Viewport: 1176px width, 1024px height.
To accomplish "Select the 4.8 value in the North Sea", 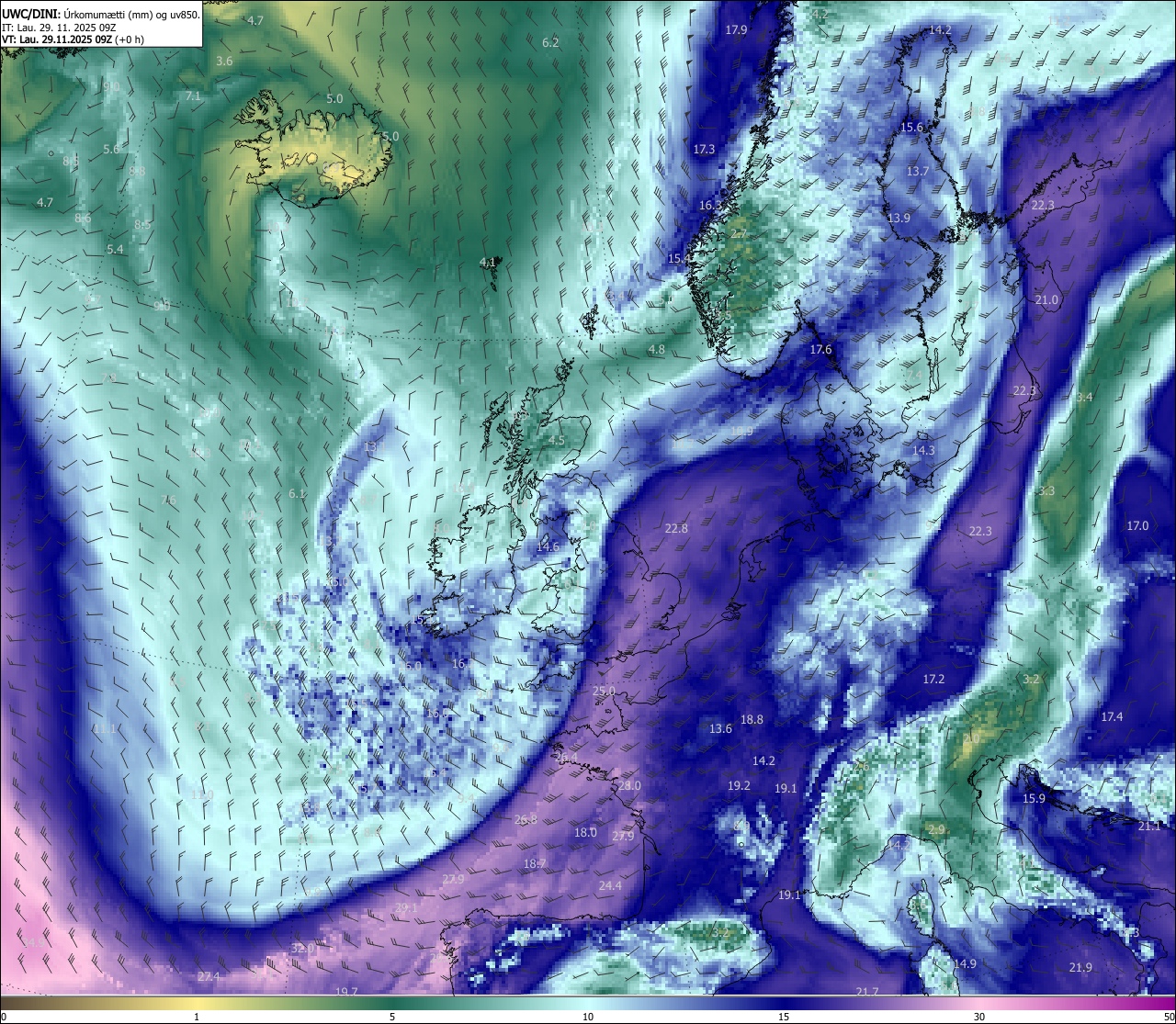I will (656, 350).
